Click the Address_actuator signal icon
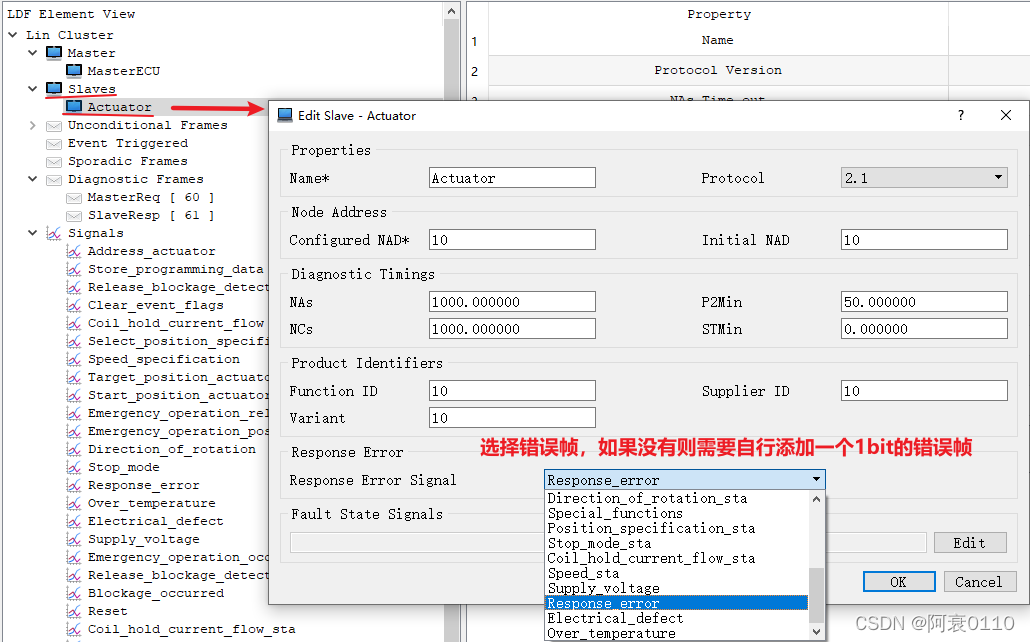This screenshot has height=642, width=1030. pyautogui.click(x=74, y=251)
